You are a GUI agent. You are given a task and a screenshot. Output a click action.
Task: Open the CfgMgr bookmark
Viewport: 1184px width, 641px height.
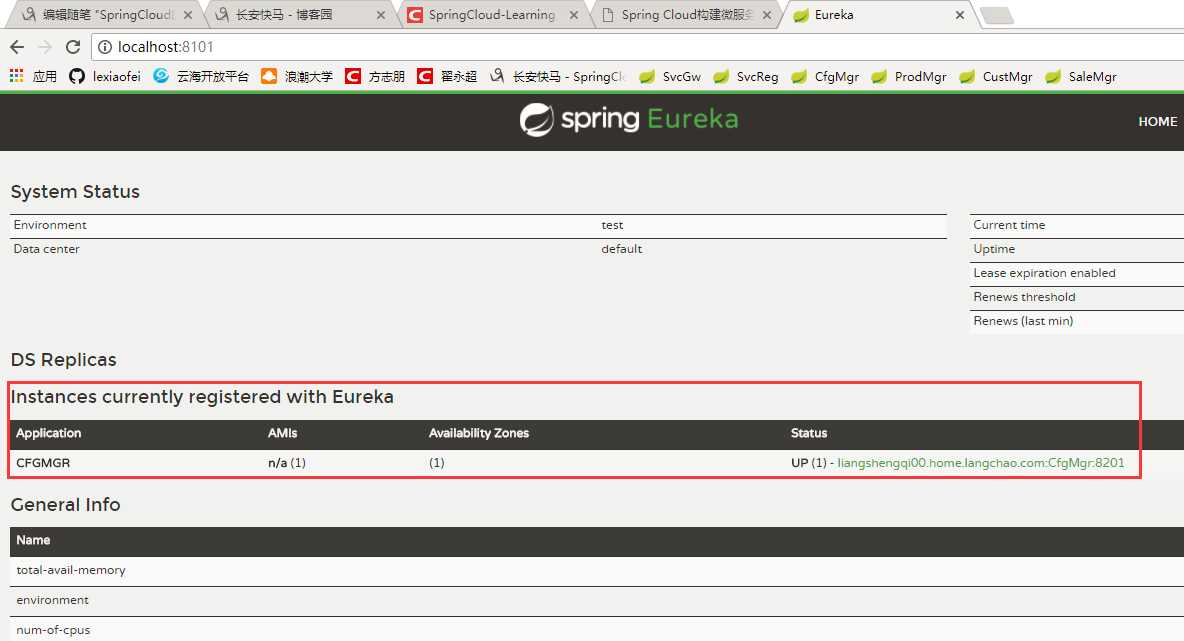click(x=825, y=77)
